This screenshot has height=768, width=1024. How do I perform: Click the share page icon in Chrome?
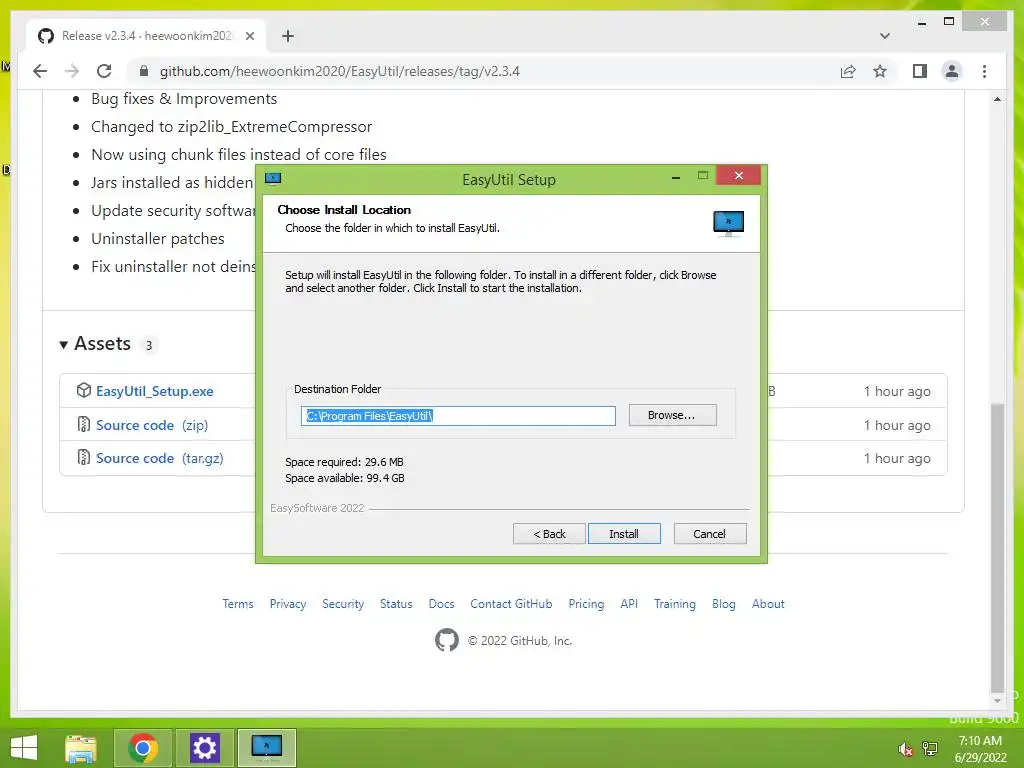[848, 71]
